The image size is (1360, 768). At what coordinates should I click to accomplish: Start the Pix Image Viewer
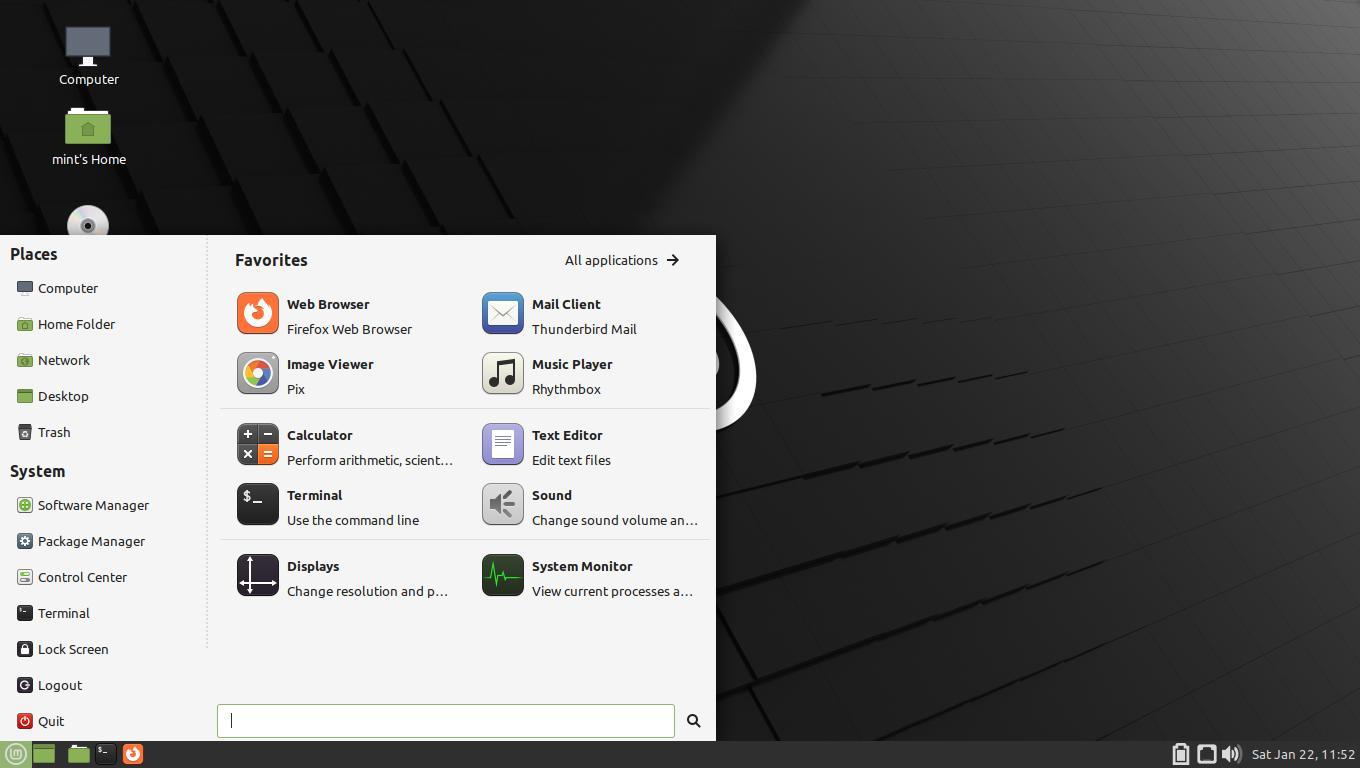point(330,374)
